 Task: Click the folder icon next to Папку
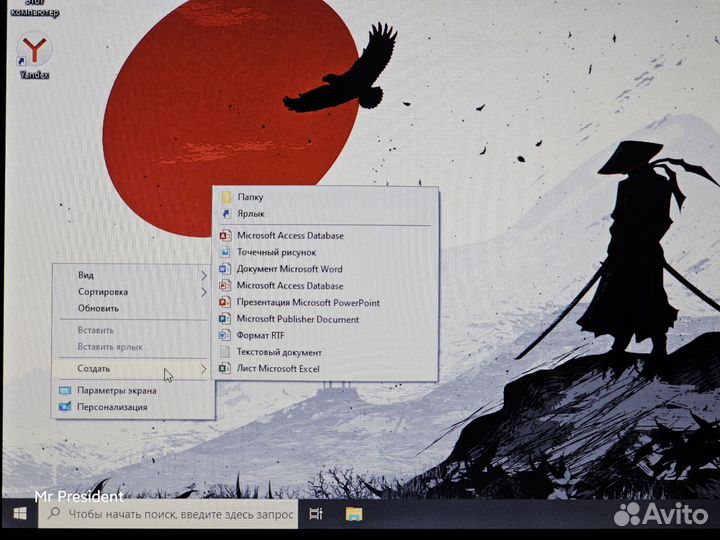click(x=226, y=197)
